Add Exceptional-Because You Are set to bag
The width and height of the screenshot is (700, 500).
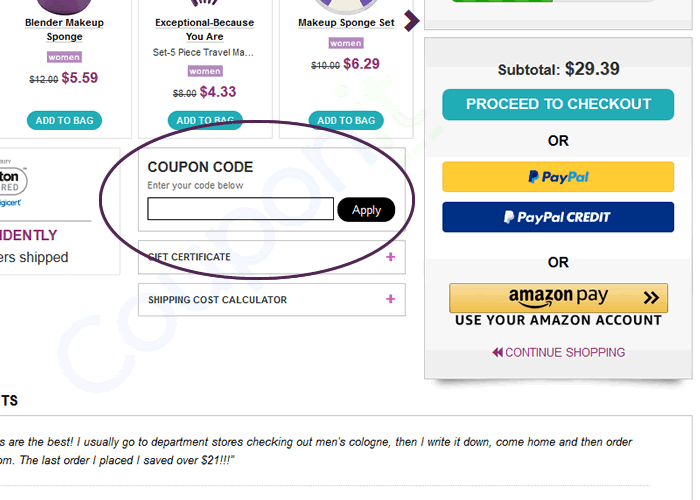pyautogui.click(x=204, y=121)
